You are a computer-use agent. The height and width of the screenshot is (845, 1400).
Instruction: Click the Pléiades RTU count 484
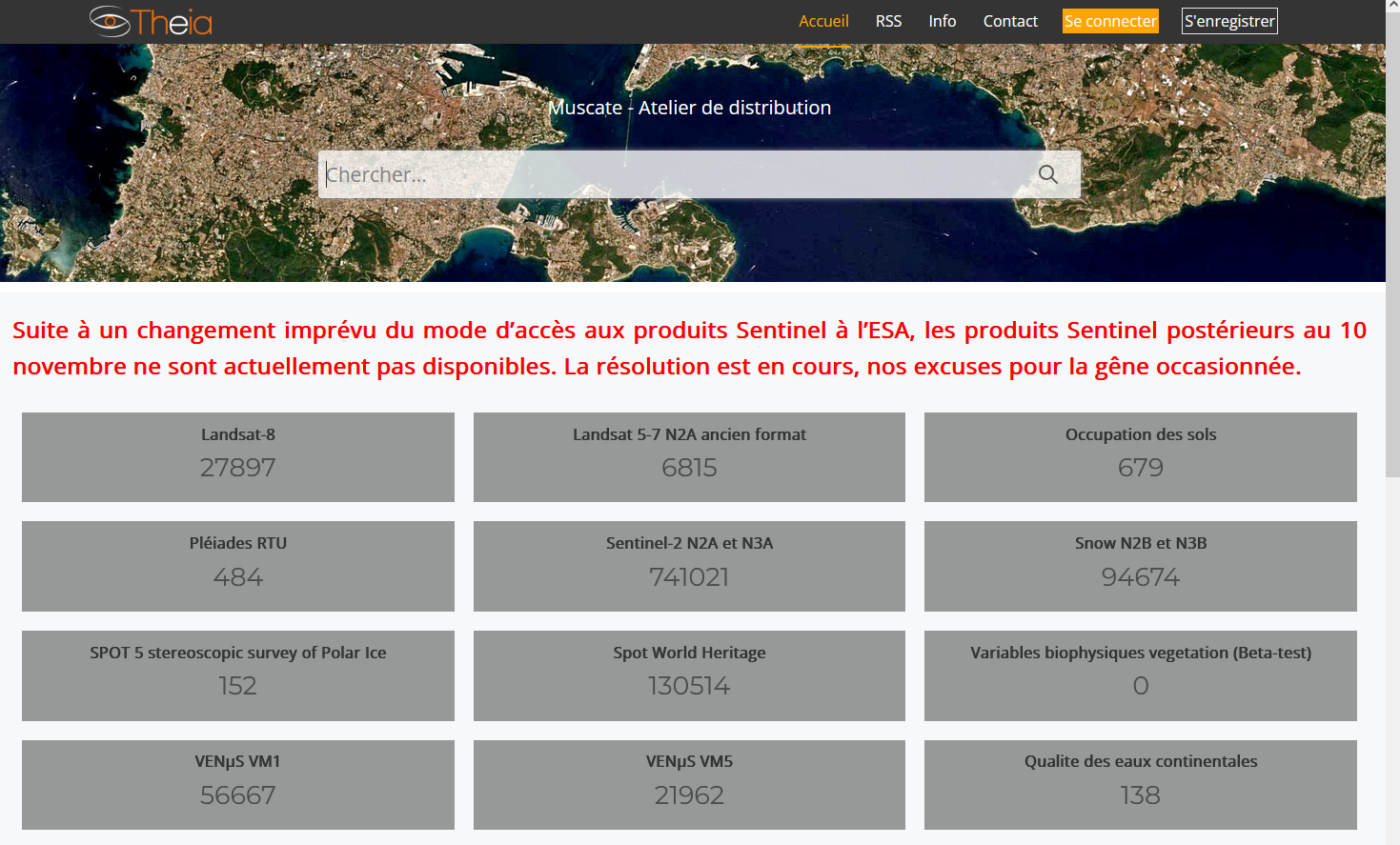click(x=238, y=577)
